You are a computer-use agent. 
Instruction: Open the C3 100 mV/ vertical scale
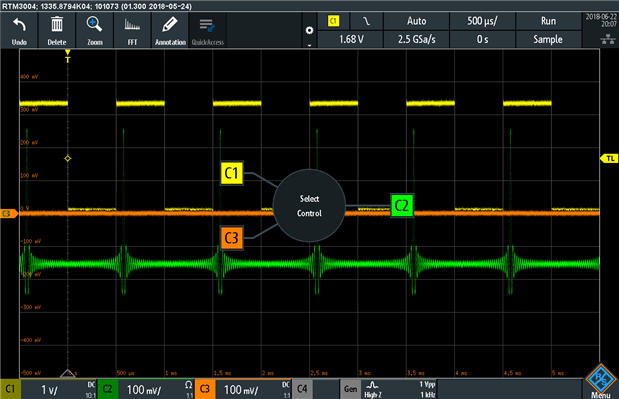tap(253, 390)
